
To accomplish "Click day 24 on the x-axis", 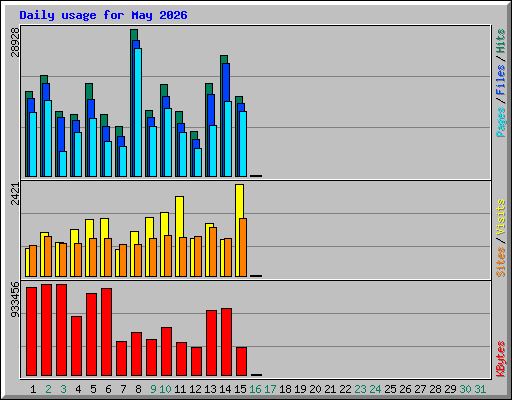I will (x=375, y=389).
